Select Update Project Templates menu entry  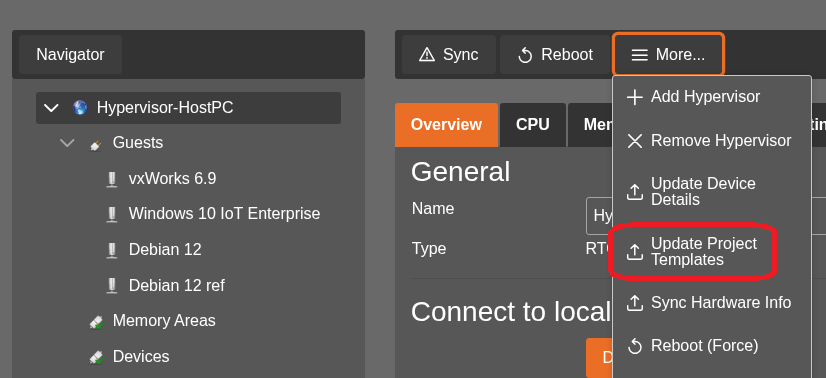[x=712, y=252]
